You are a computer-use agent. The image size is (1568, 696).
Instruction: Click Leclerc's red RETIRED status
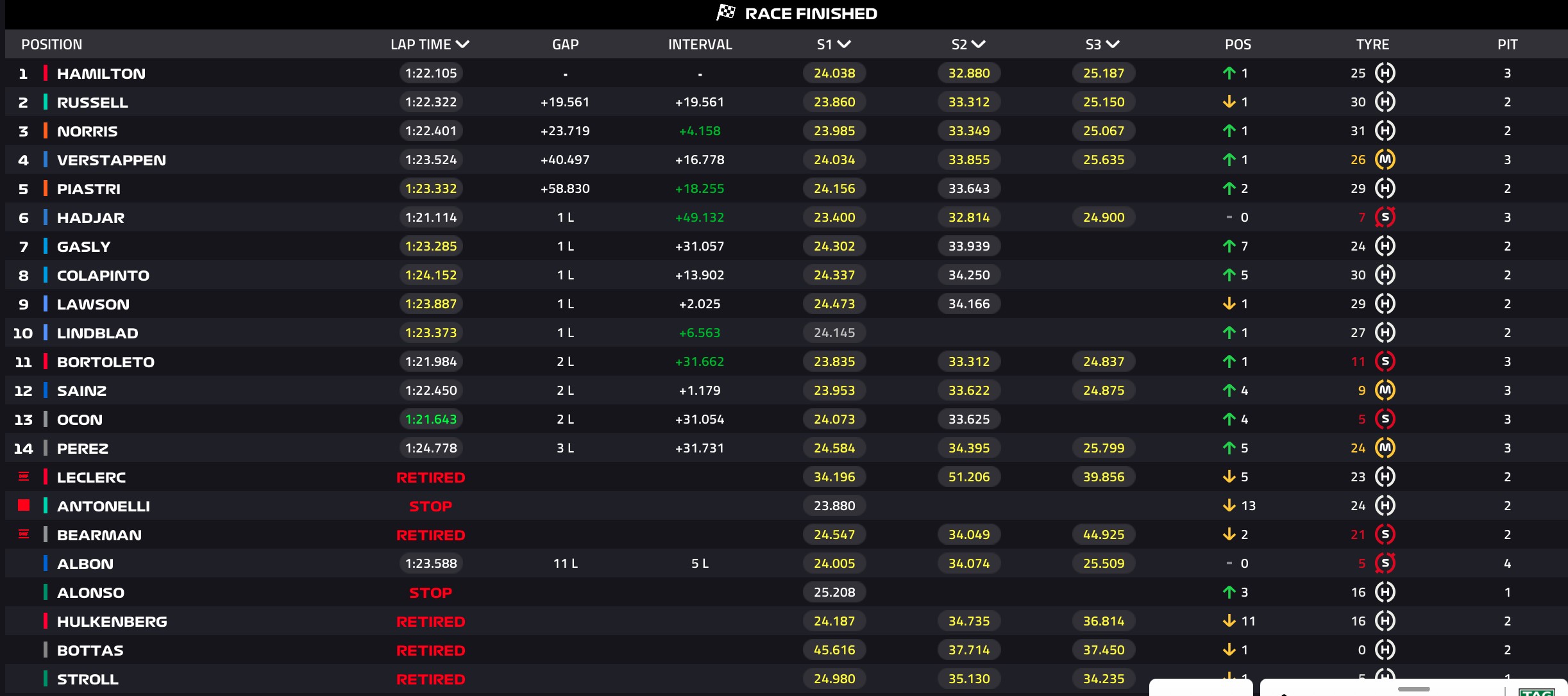pyautogui.click(x=431, y=477)
